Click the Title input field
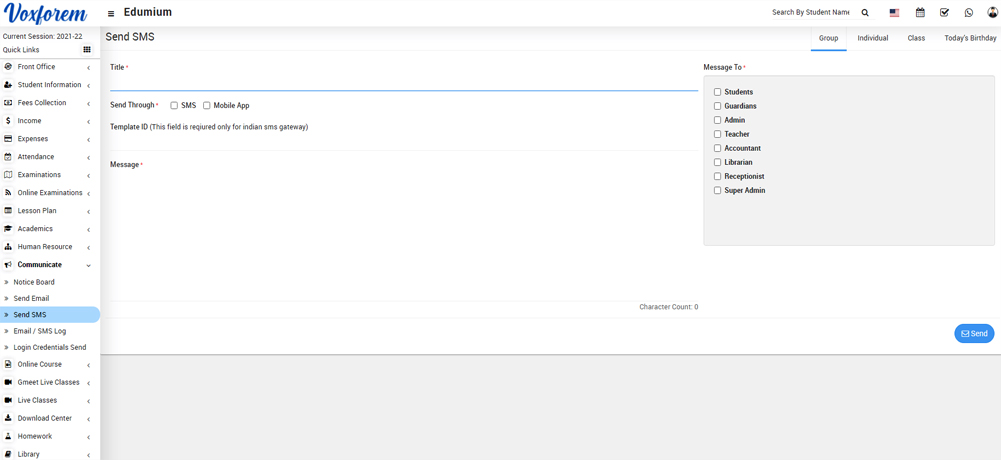Image resolution: width=1001 pixels, height=460 pixels. (x=403, y=82)
